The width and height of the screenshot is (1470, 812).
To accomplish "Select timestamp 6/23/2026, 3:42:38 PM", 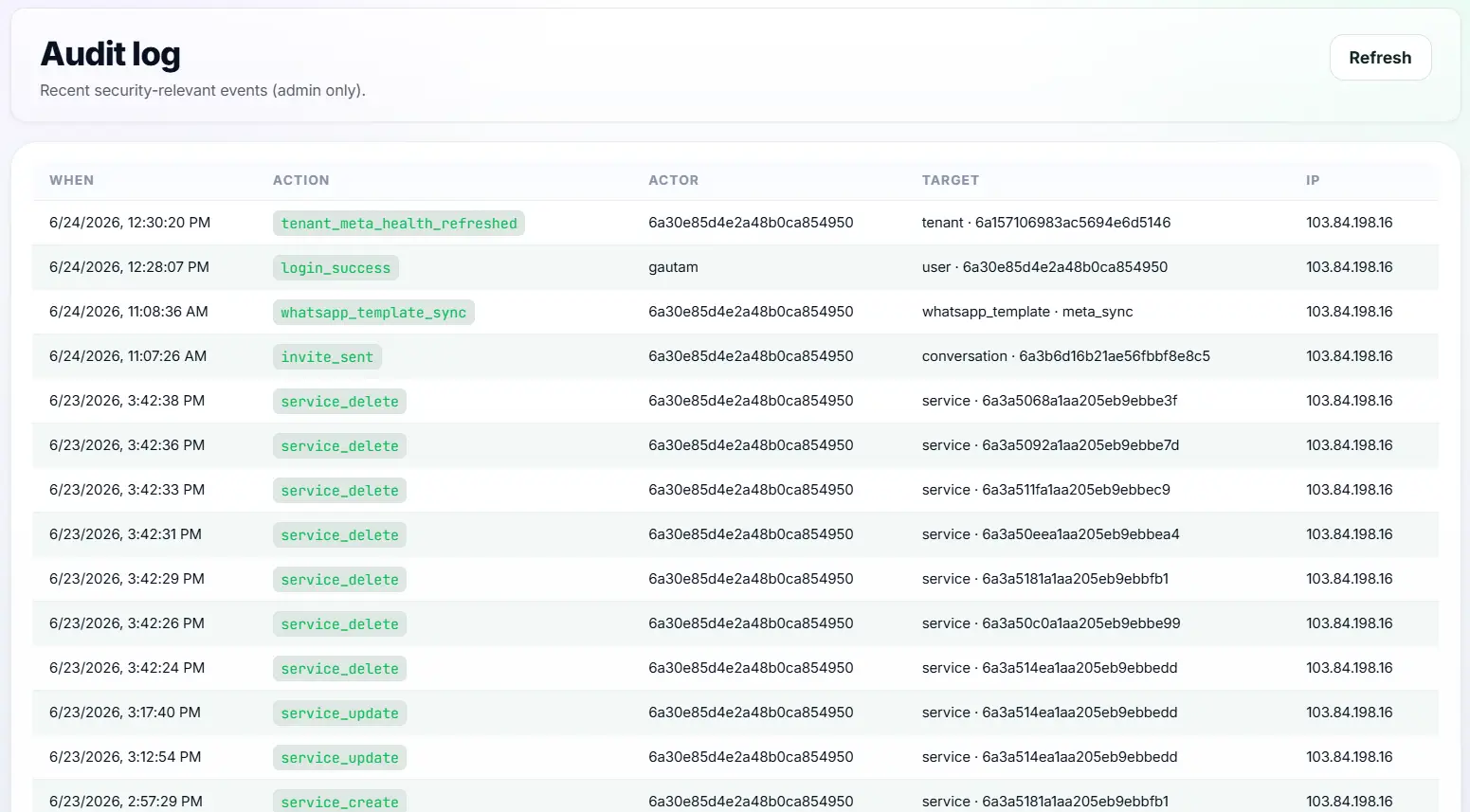I will coord(127,401).
